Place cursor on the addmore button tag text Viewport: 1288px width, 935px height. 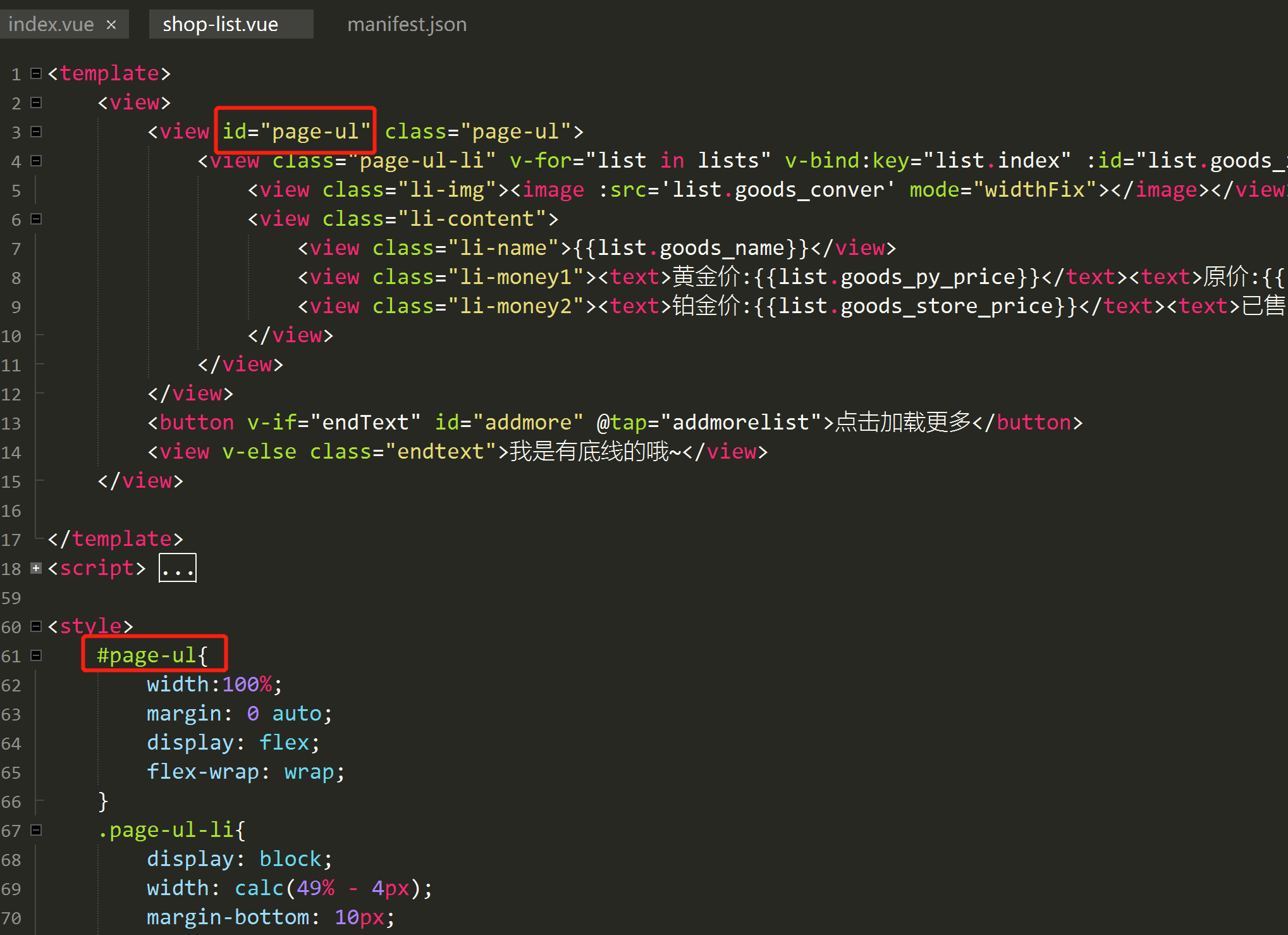[196, 423]
